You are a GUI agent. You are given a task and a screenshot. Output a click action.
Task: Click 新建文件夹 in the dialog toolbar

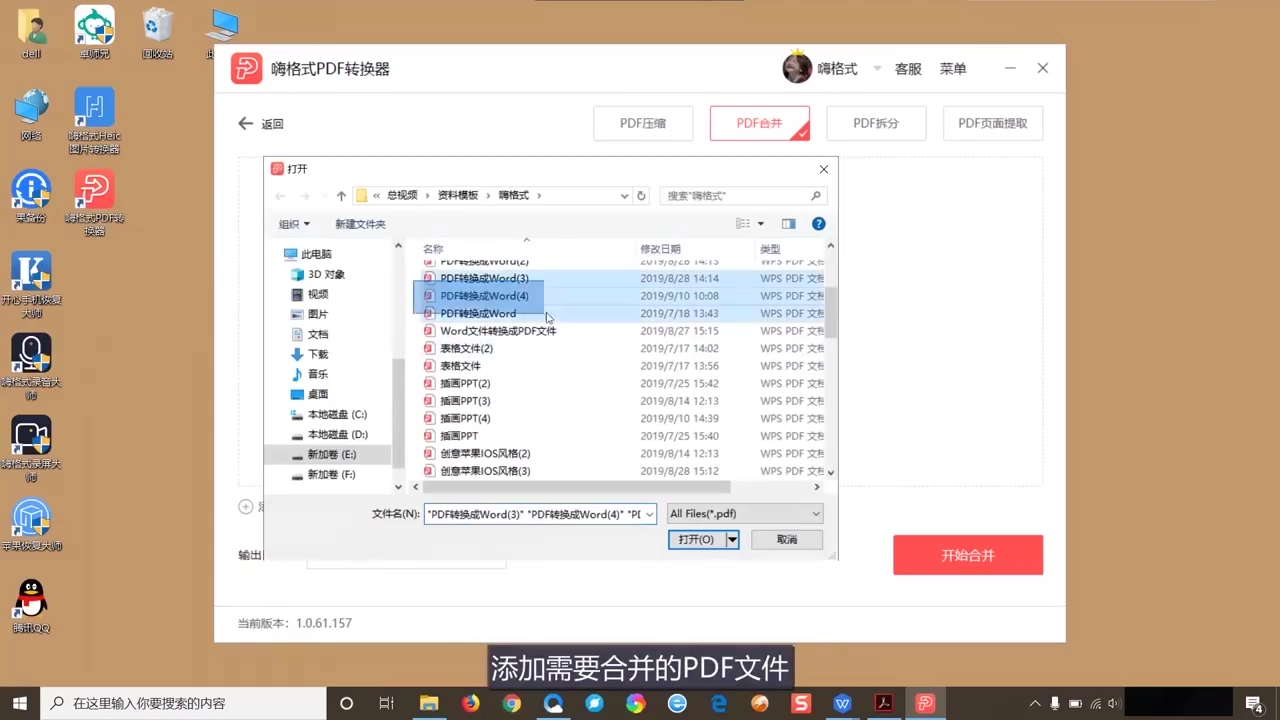[x=360, y=224]
